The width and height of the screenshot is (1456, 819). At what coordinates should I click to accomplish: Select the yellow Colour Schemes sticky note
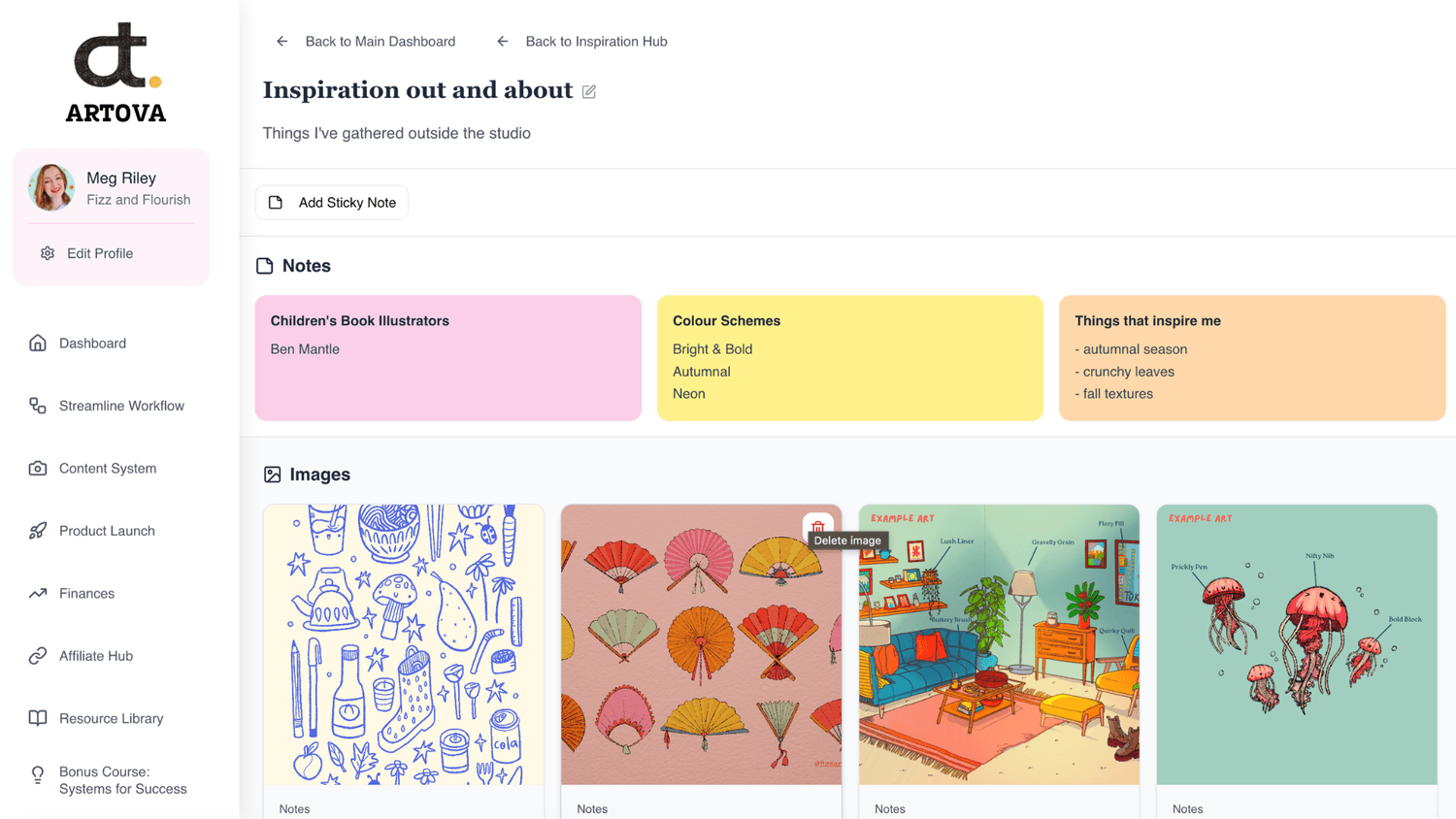click(x=849, y=357)
